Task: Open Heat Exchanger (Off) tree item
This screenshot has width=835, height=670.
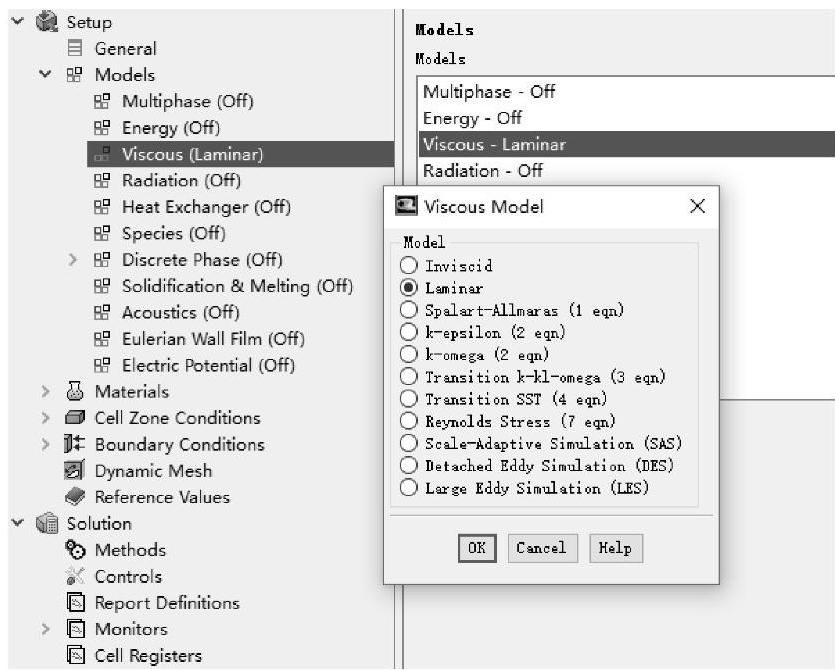Action: coord(205,207)
